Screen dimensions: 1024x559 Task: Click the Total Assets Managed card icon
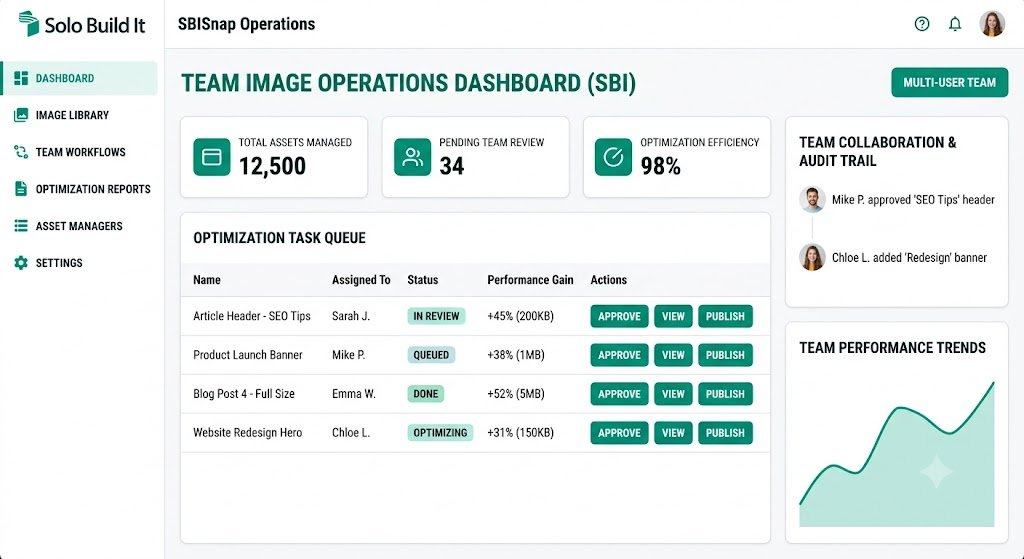(x=212, y=157)
